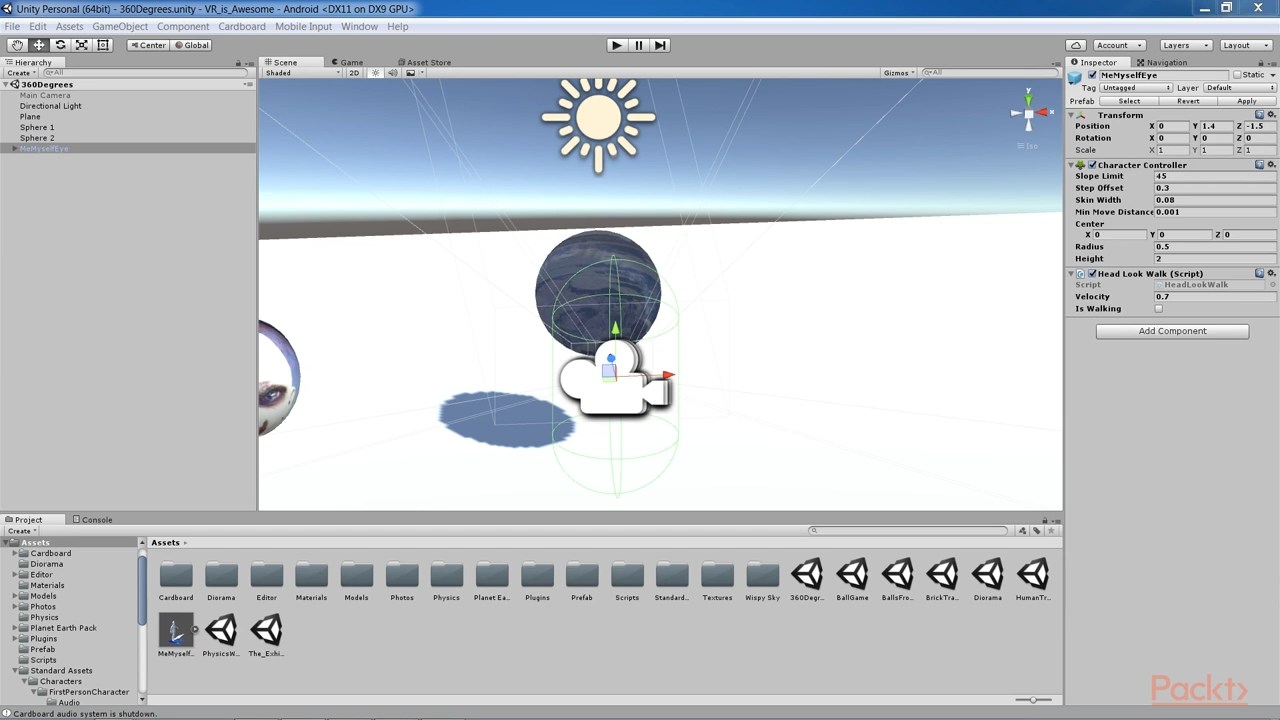Open Hierarchy Create dropdown

coord(20,73)
